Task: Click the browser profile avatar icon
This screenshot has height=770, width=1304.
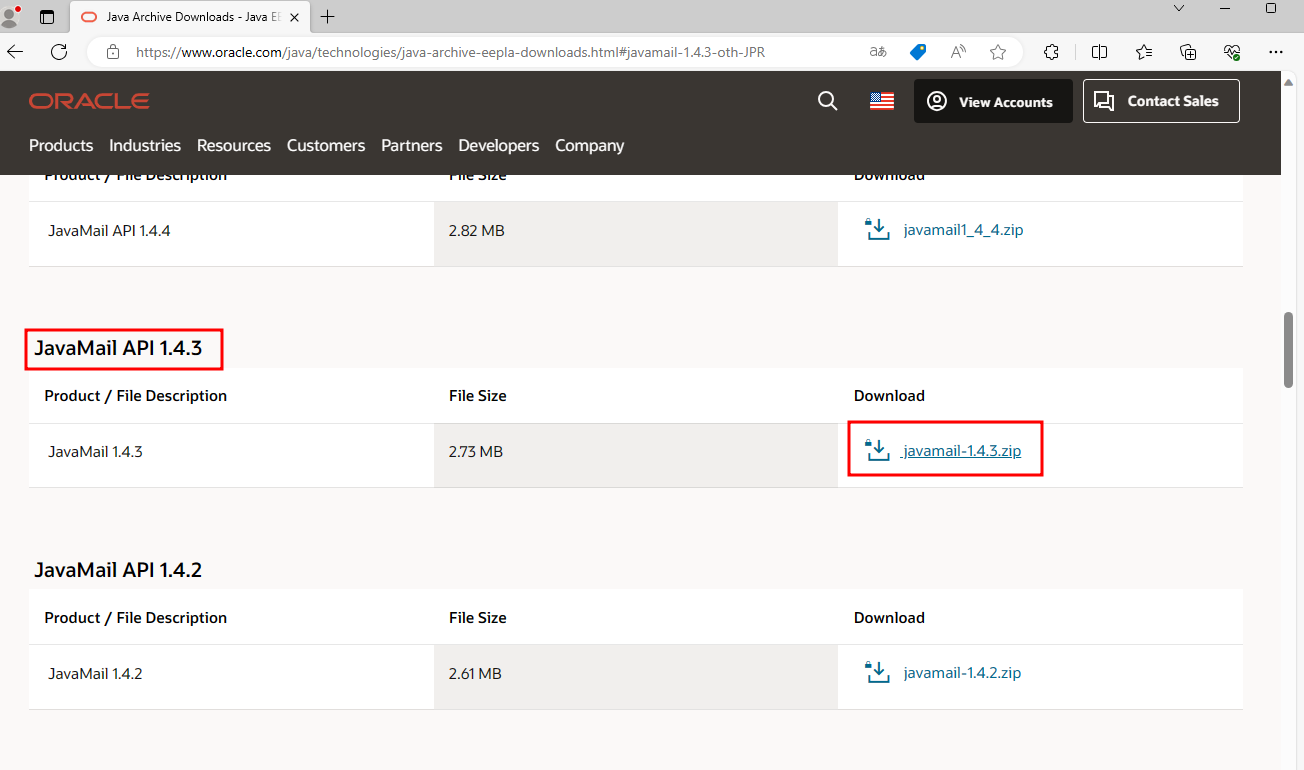Action: 12,16
